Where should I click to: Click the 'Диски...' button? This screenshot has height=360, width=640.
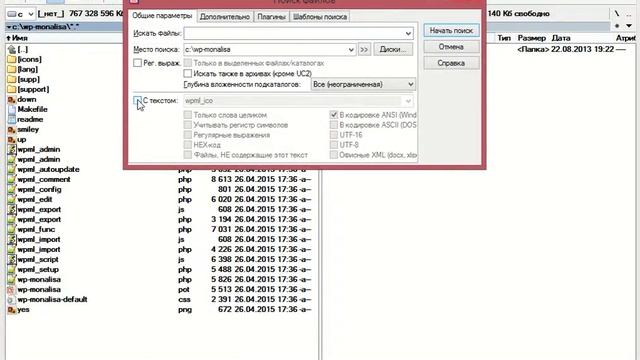pos(393,49)
